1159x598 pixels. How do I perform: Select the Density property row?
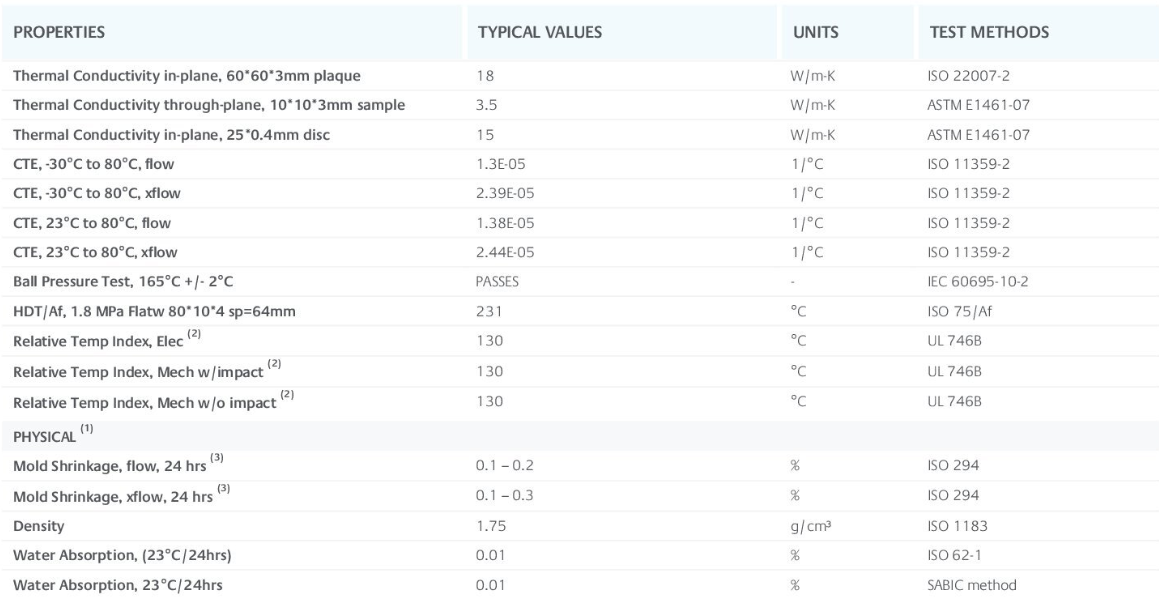(x=580, y=526)
